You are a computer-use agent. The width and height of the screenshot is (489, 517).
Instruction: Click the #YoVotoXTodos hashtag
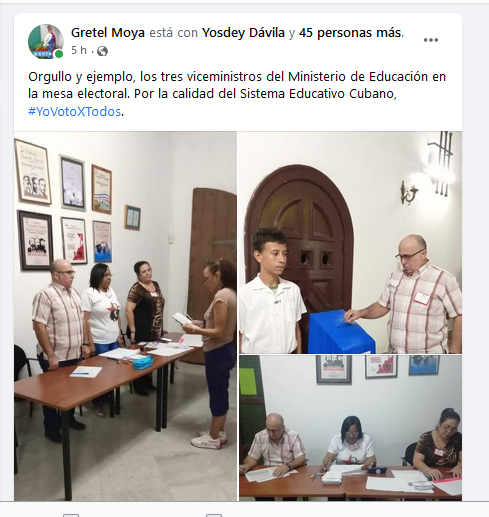coord(74,111)
